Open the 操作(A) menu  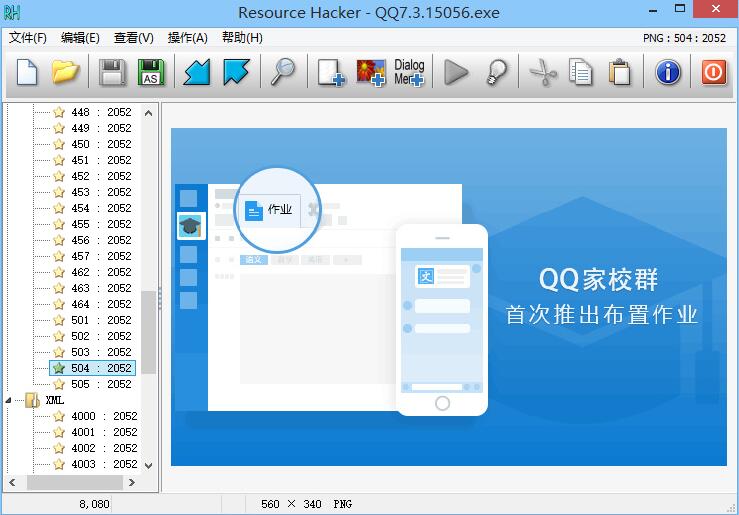pyautogui.click(x=187, y=38)
